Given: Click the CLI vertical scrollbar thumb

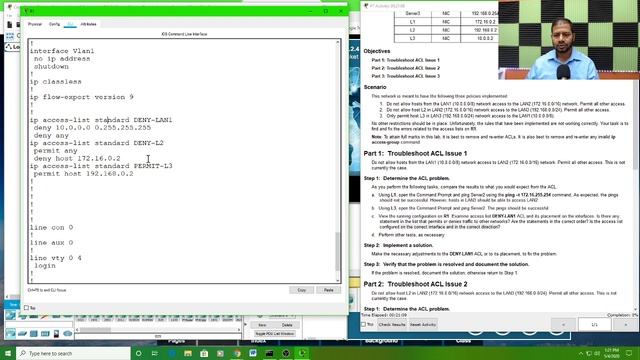Looking at the screenshot, I should click(338, 251).
